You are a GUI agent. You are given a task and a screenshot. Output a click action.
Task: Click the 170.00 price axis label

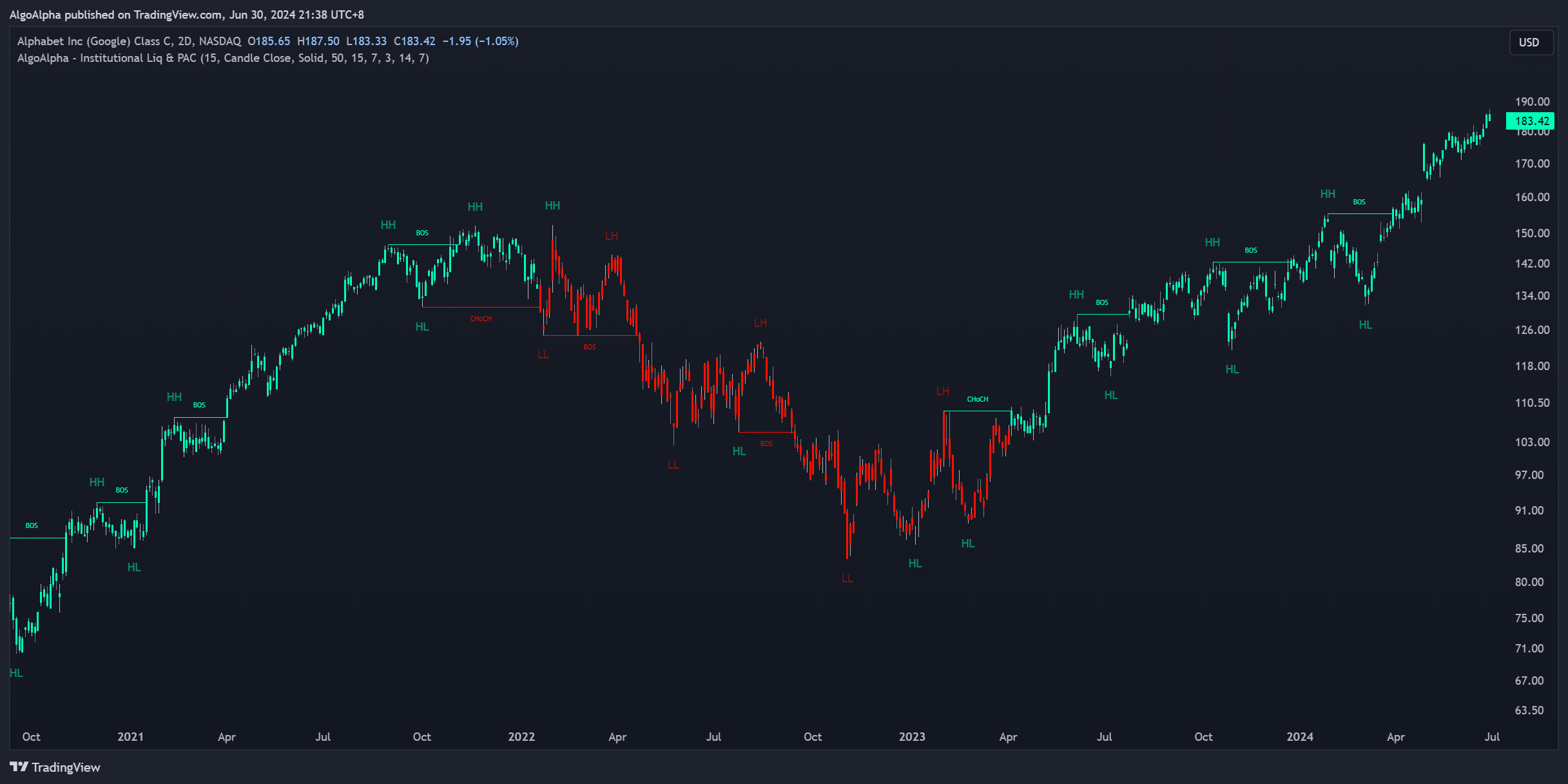[1532, 164]
